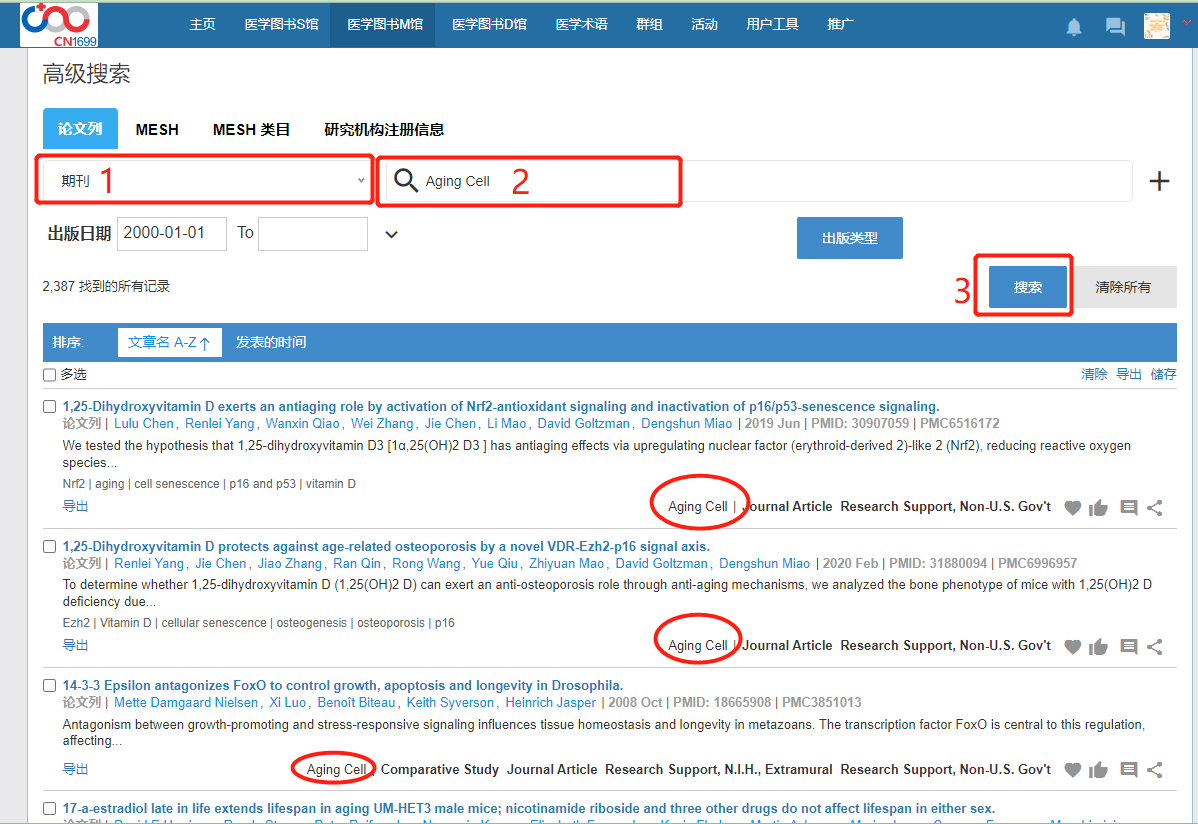Expand the publication date chevron
This screenshot has width=1198, height=824.
click(392, 234)
